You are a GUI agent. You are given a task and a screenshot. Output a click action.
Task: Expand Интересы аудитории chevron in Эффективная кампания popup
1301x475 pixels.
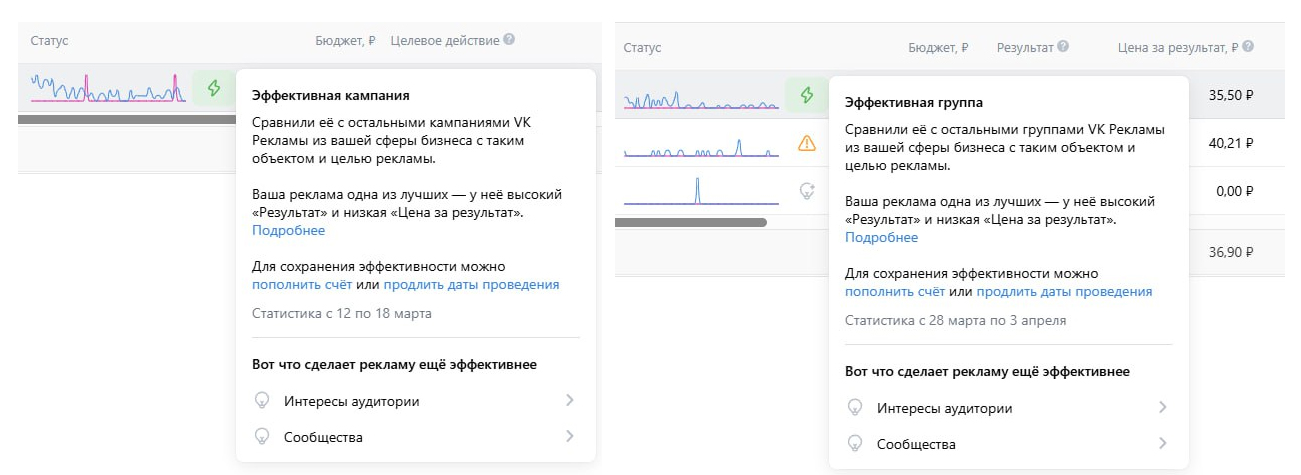pyautogui.click(x=569, y=401)
